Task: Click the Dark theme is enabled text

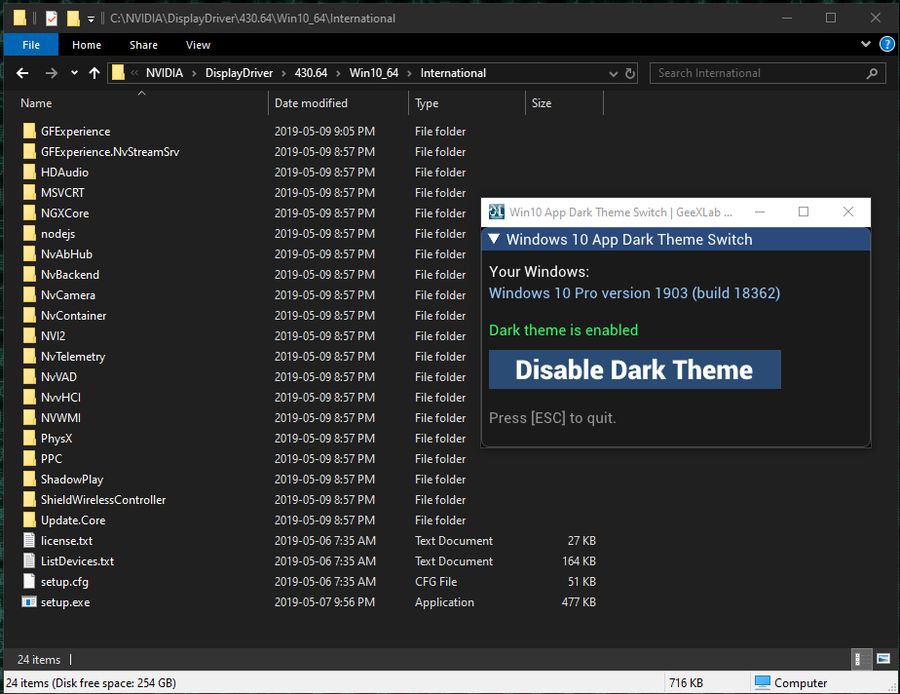Action: pyautogui.click(x=564, y=330)
